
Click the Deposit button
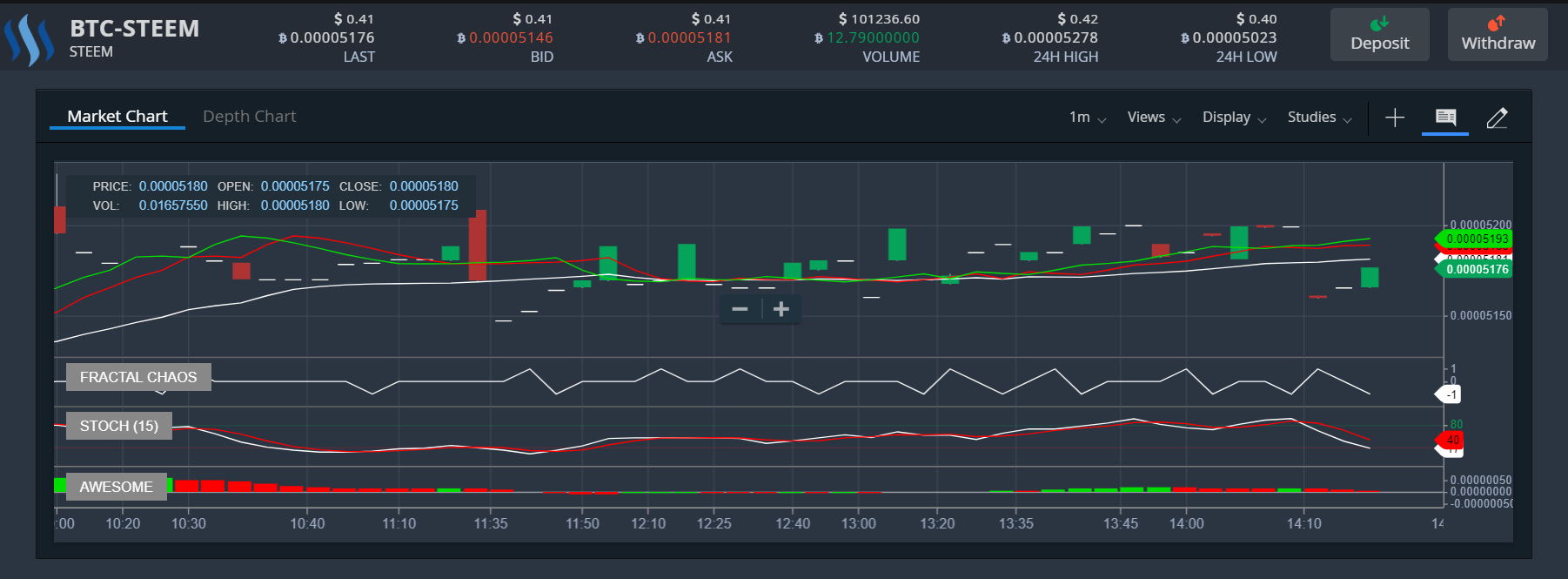coord(1380,35)
